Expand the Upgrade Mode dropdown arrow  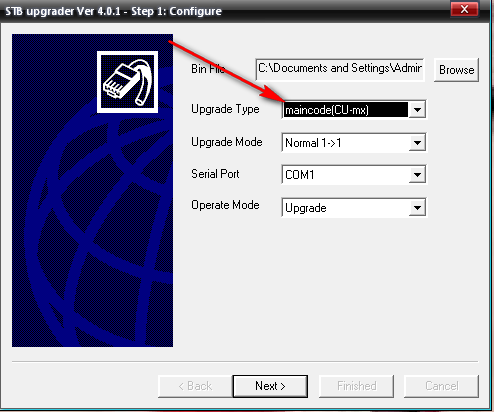(x=417, y=143)
